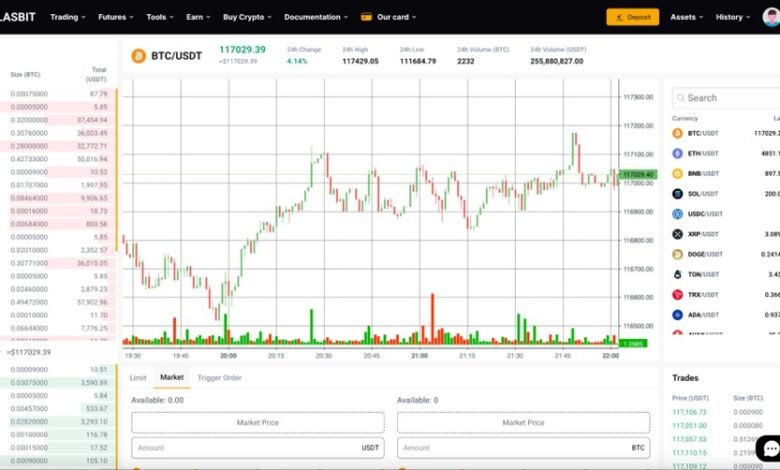Open the live chat bubble icon
This screenshot has width=780, height=470.
click(x=770, y=449)
